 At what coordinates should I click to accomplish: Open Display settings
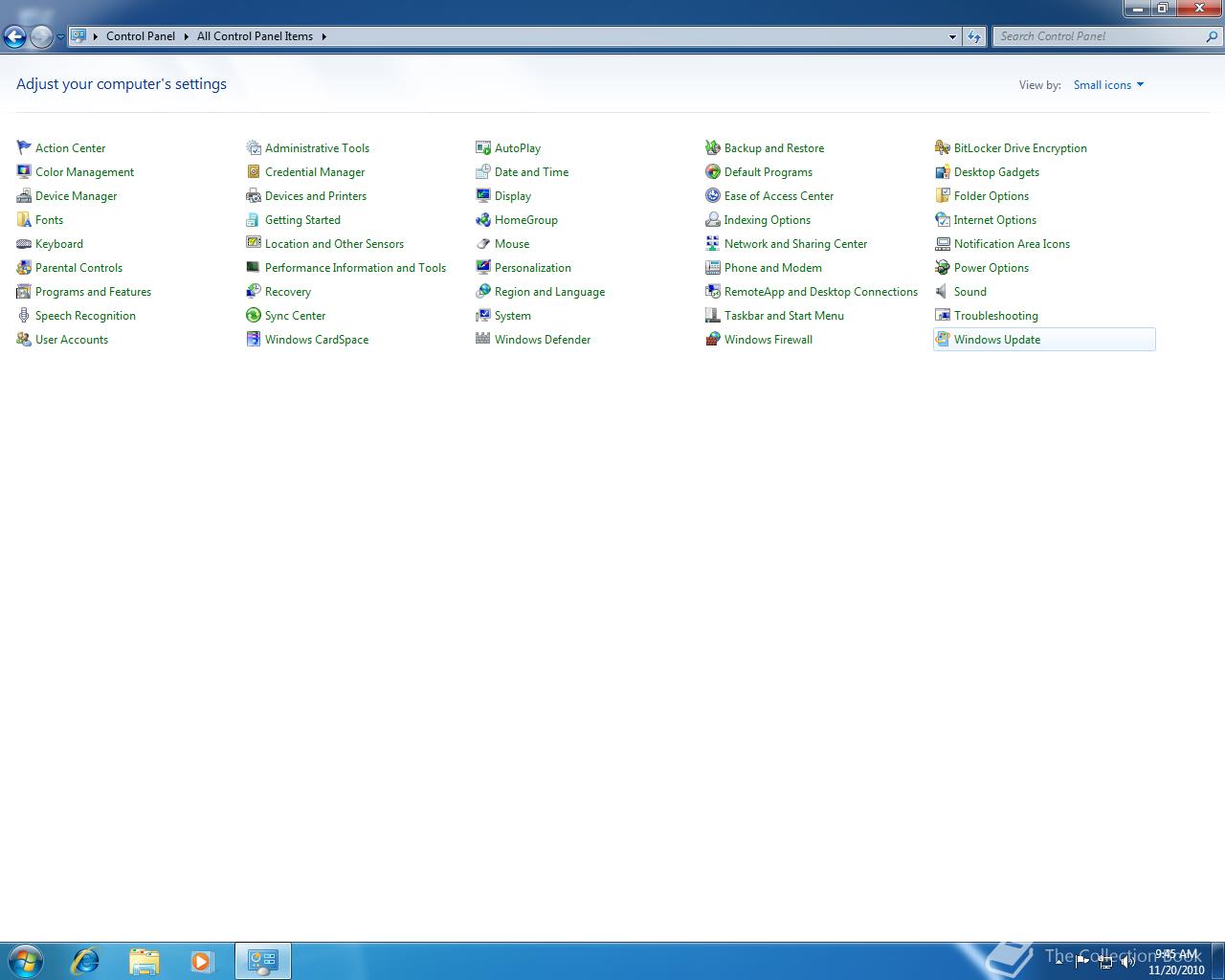click(x=513, y=196)
